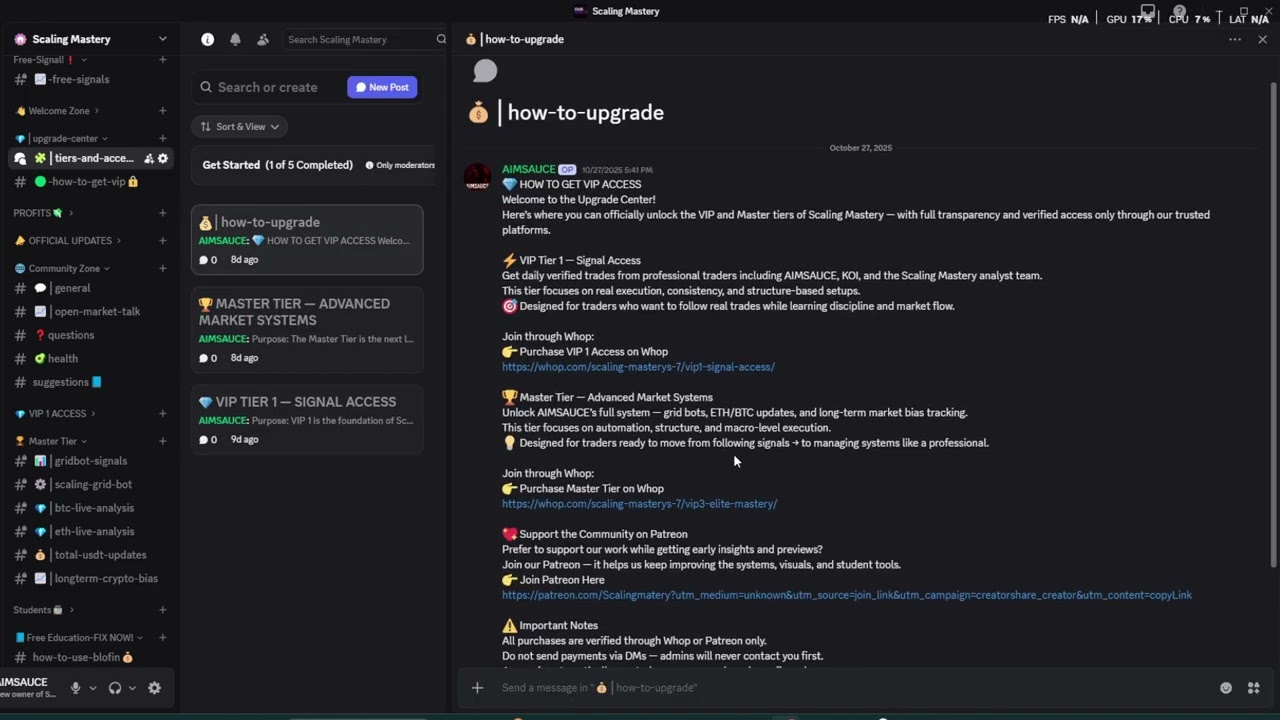
Task: Click AIMSAUCE avatar in the post
Action: pos(478,177)
